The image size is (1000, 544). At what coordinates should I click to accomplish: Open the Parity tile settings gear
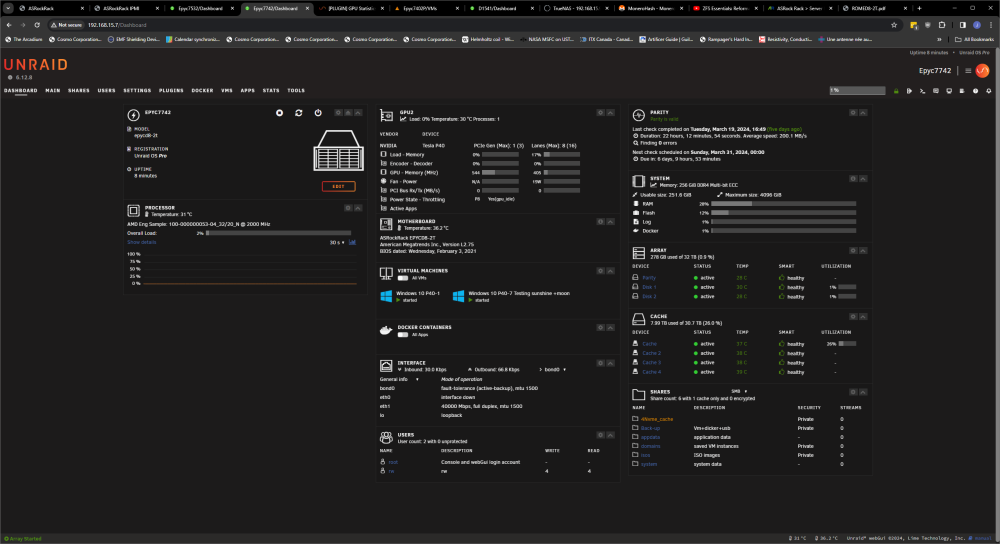pyautogui.click(x=853, y=113)
